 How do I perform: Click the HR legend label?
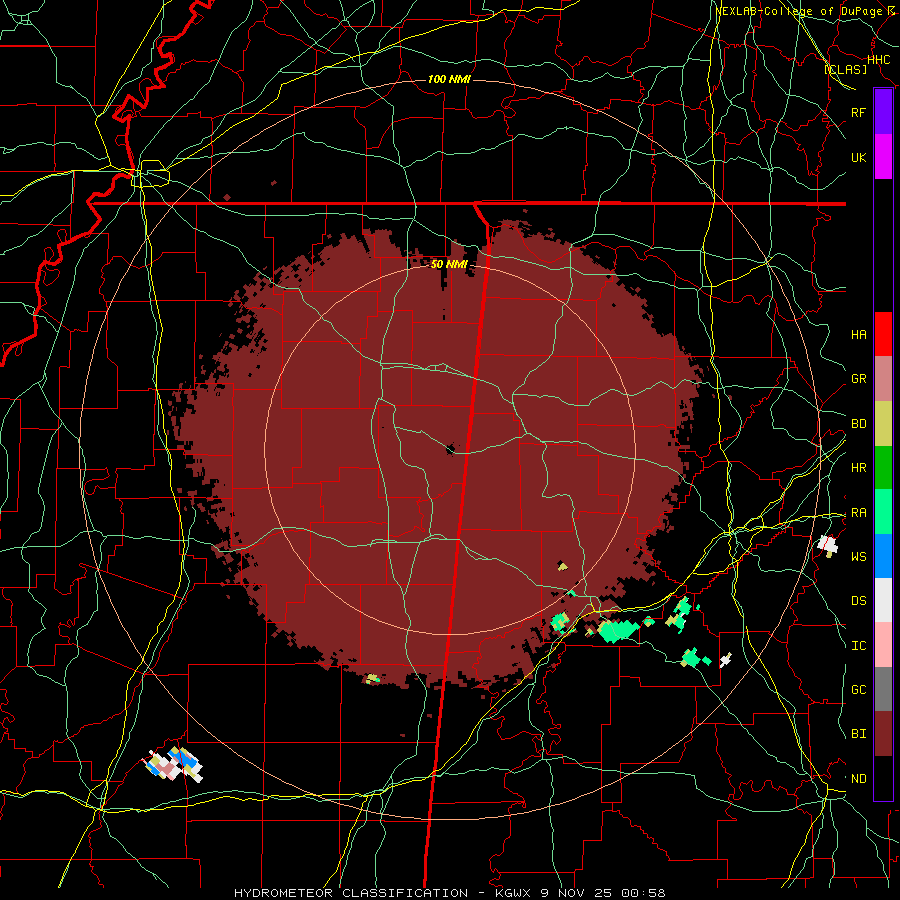[858, 468]
